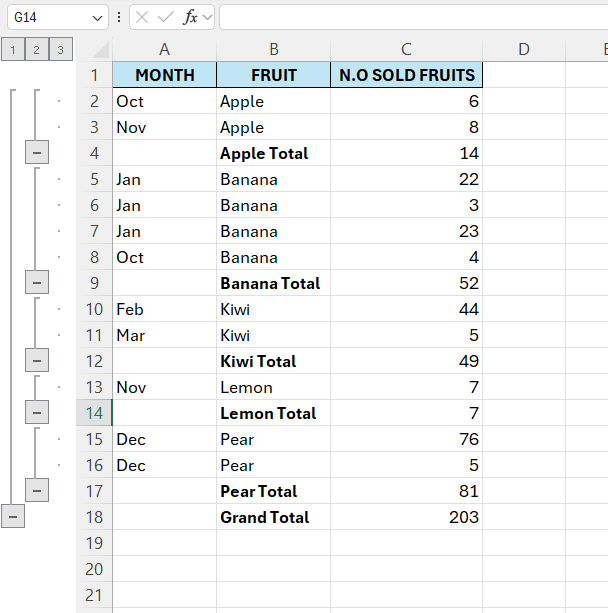Select row 9 header

pyautogui.click(x=95, y=283)
